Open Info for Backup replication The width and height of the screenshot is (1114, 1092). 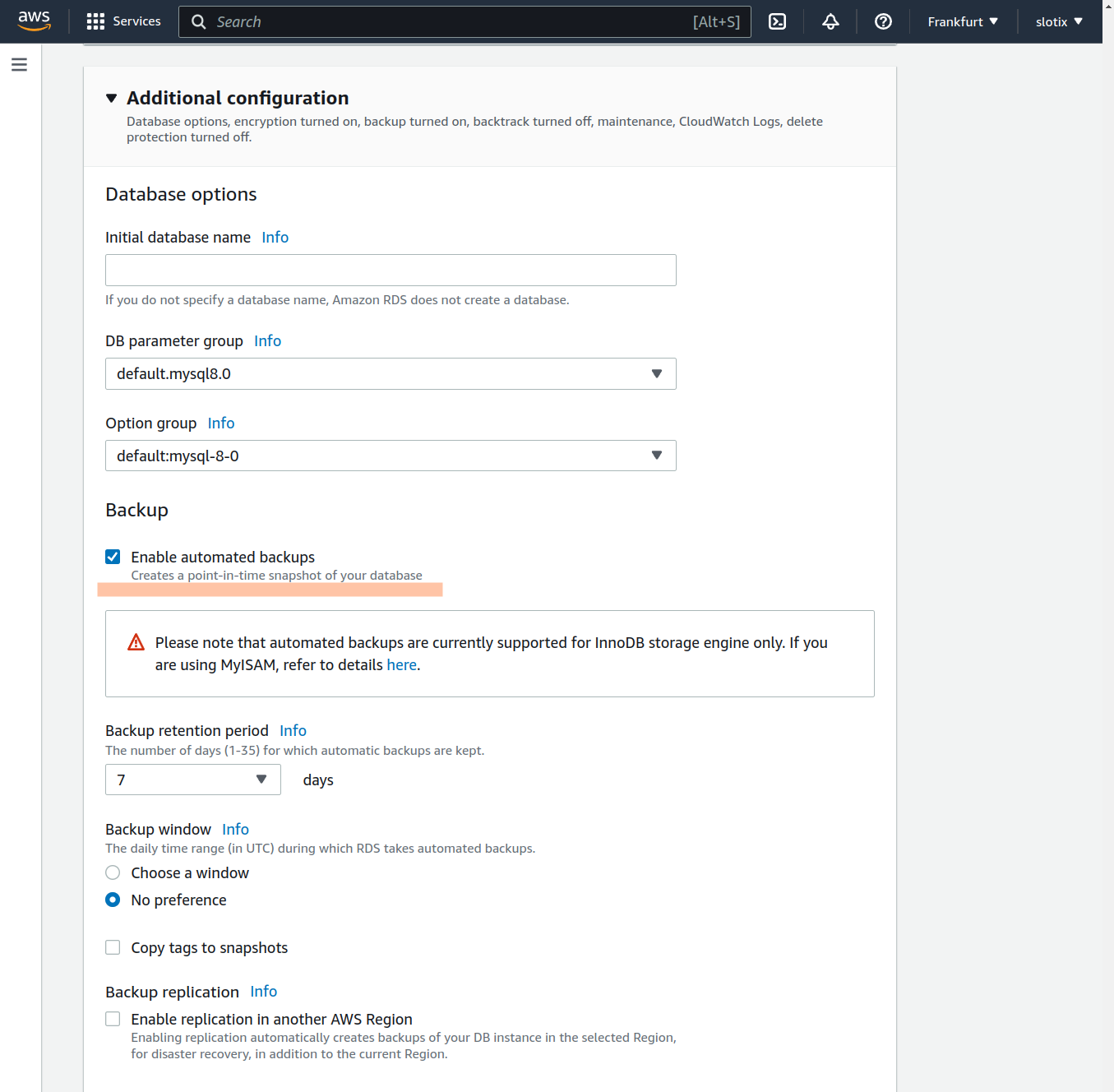263,991
